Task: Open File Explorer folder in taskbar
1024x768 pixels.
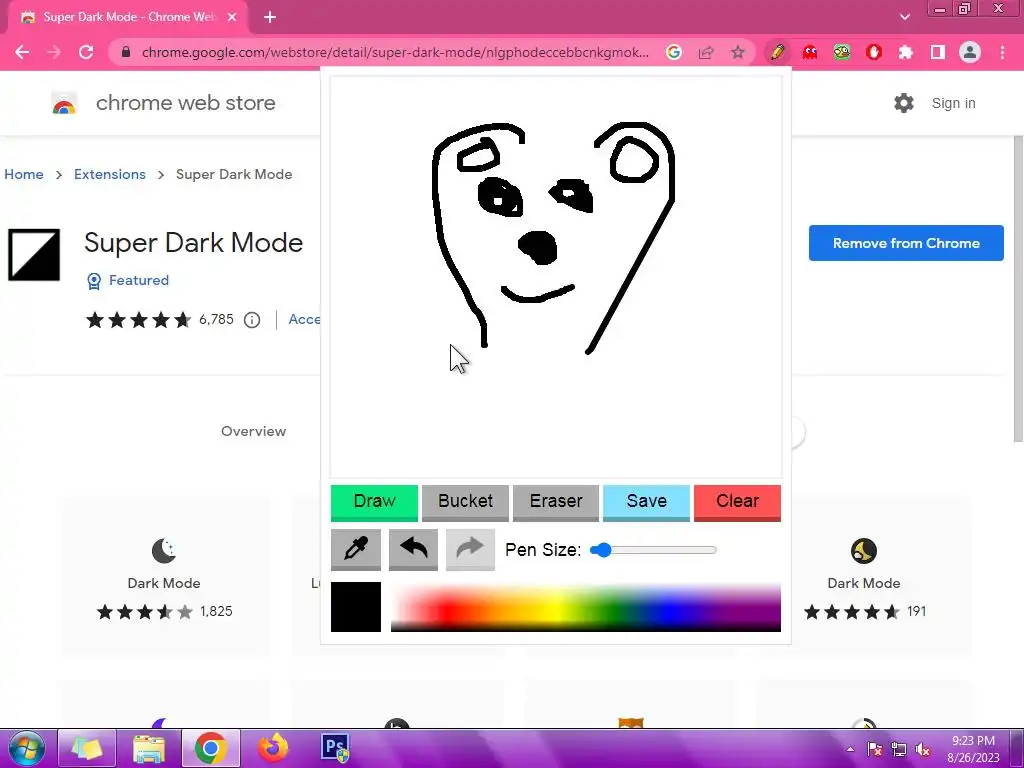Action: pyautogui.click(x=149, y=748)
